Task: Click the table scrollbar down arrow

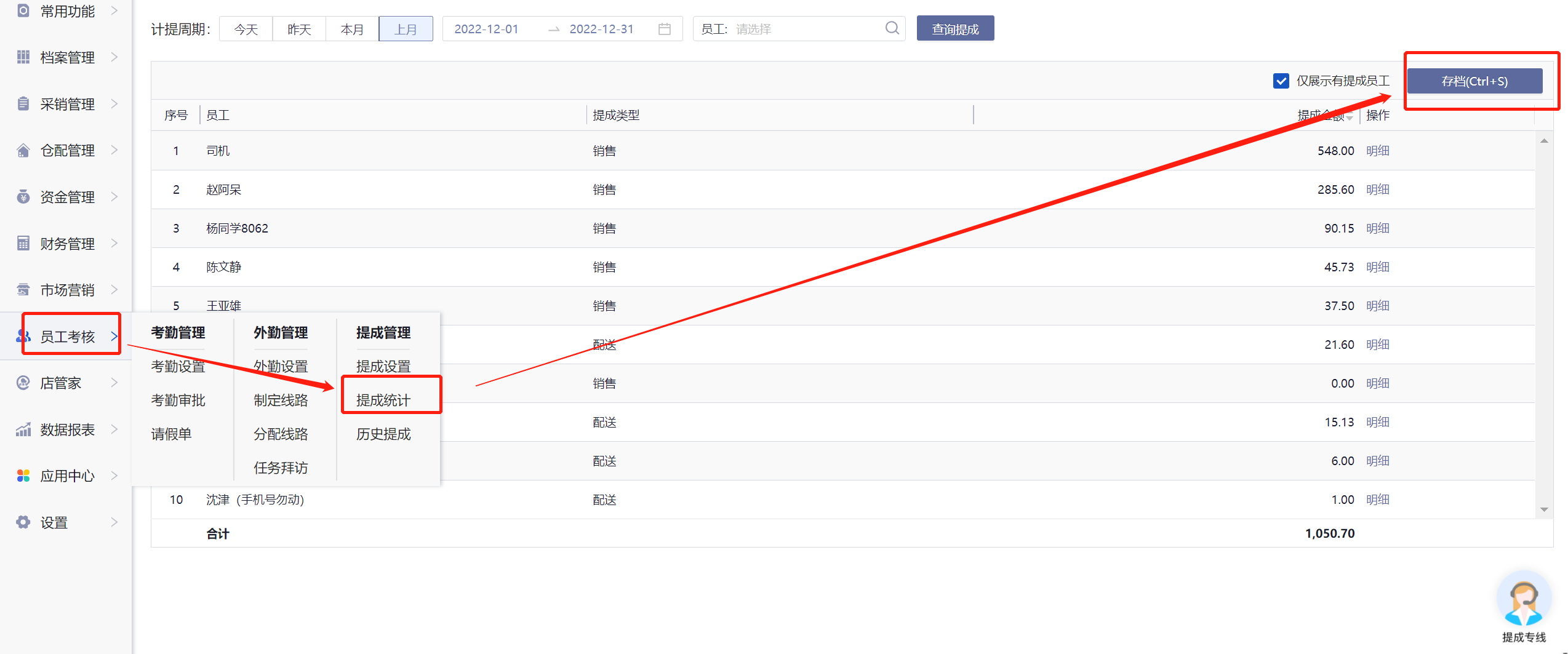Action: 1544,509
